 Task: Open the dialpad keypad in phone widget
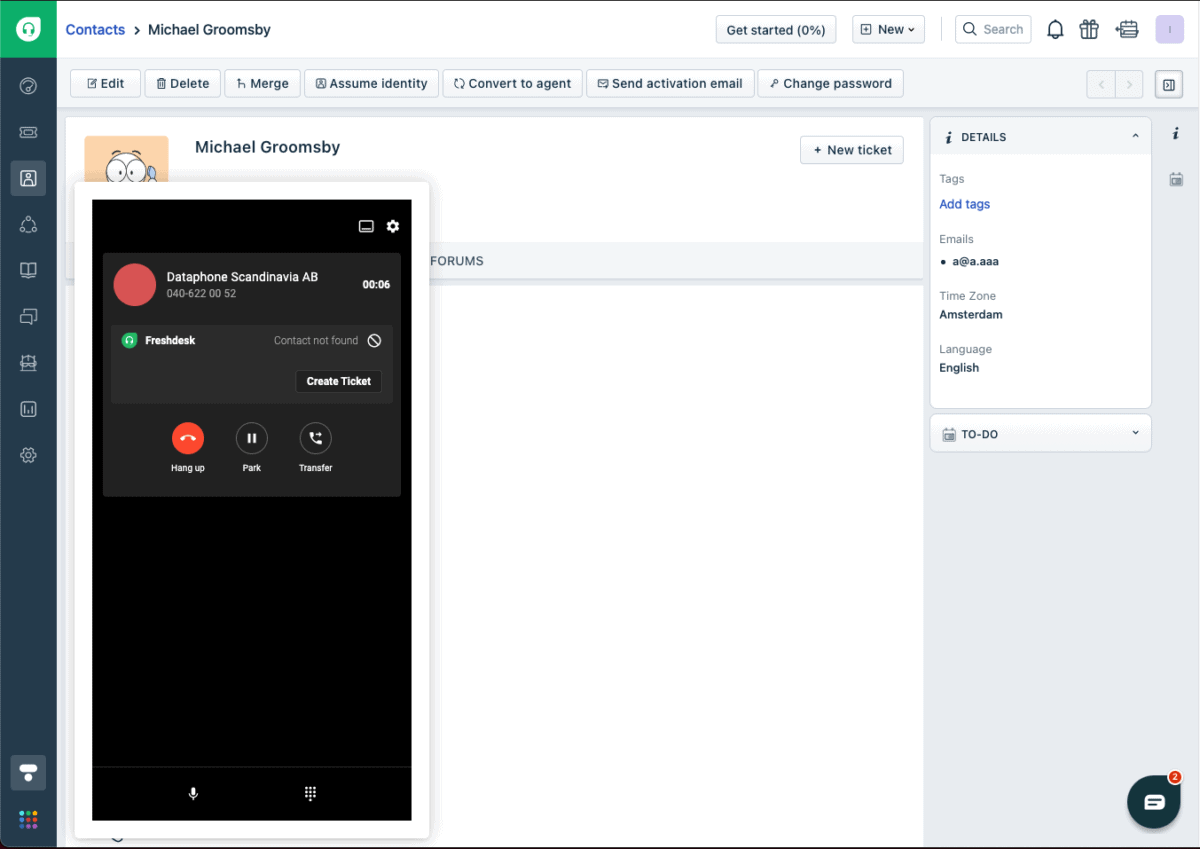(310, 794)
